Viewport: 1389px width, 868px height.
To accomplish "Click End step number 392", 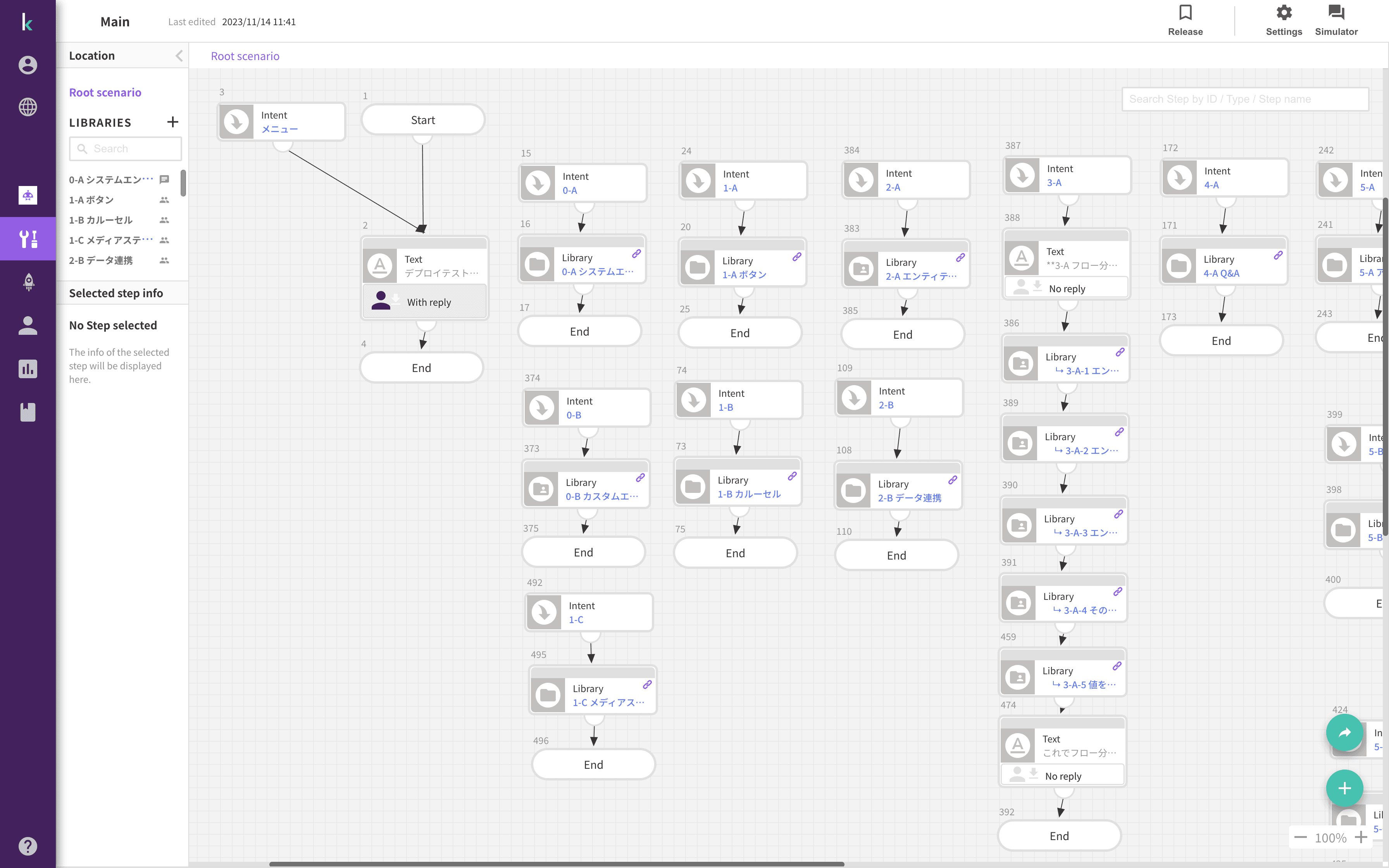I will 1059,836.
